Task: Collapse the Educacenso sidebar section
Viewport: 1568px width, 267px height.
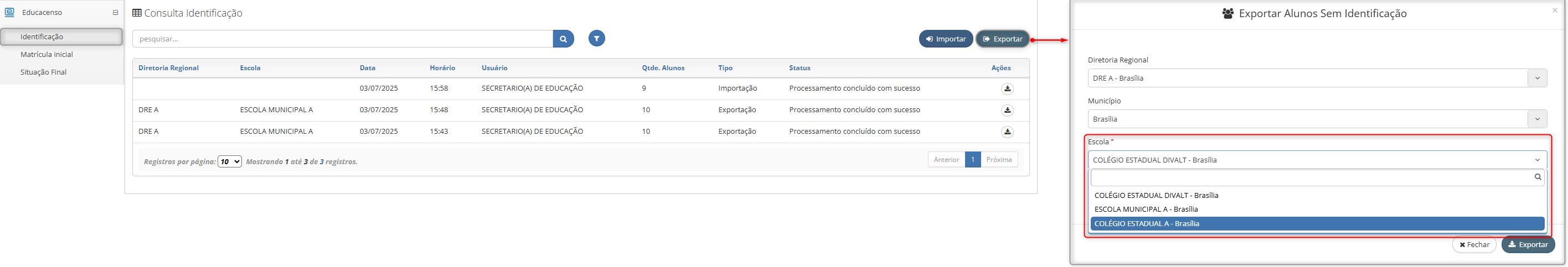Action: pyautogui.click(x=116, y=13)
